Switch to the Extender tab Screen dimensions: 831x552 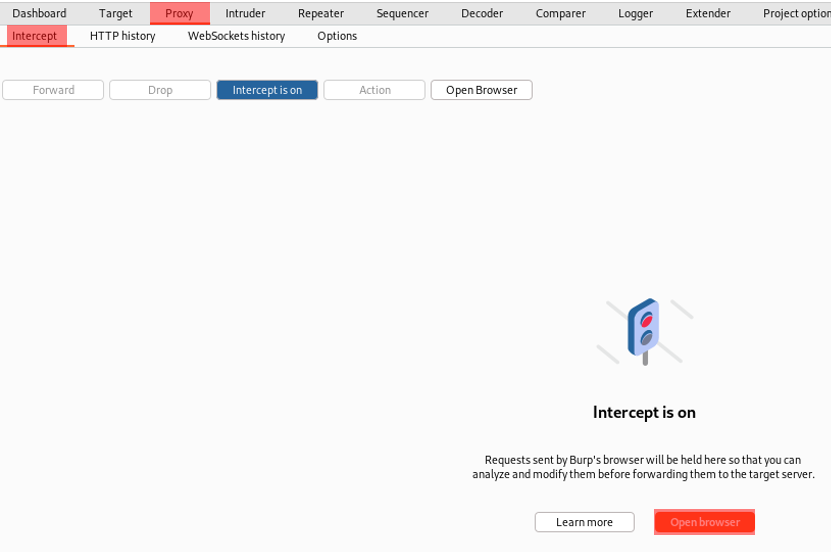pyautogui.click(x=708, y=13)
